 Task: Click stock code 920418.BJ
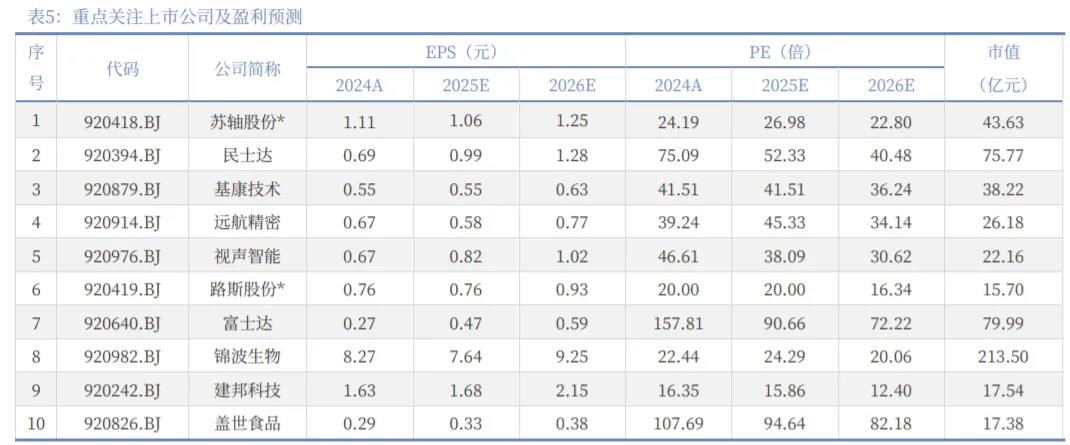(122, 122)
